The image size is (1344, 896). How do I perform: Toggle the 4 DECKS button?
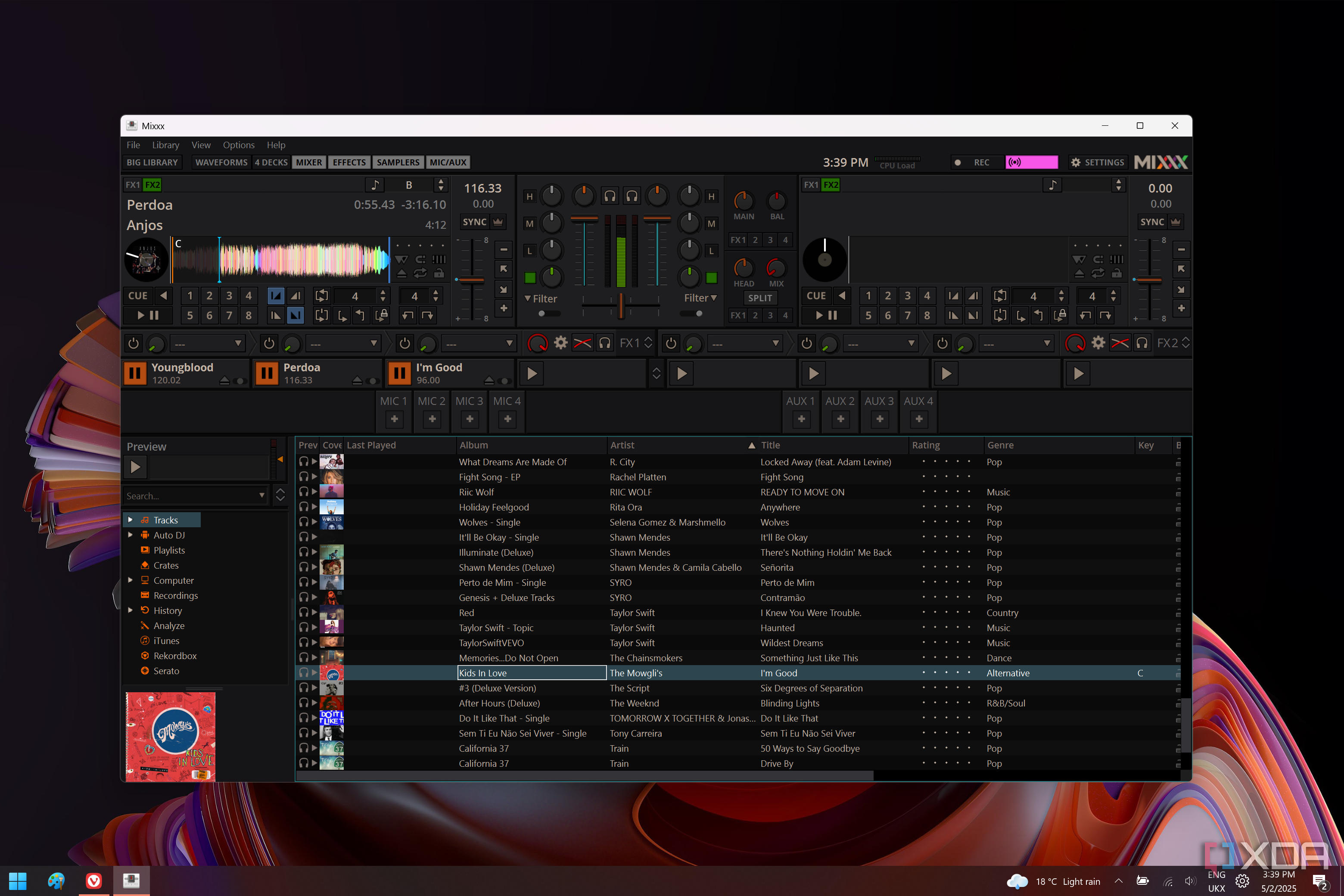coord(271,162)
